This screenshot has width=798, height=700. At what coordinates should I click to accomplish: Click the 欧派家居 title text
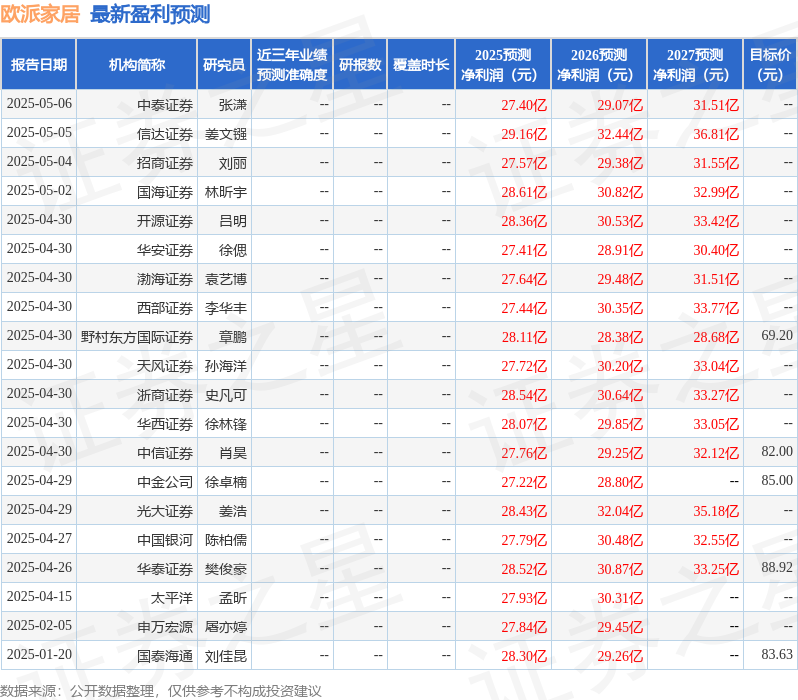pos(40,14)
